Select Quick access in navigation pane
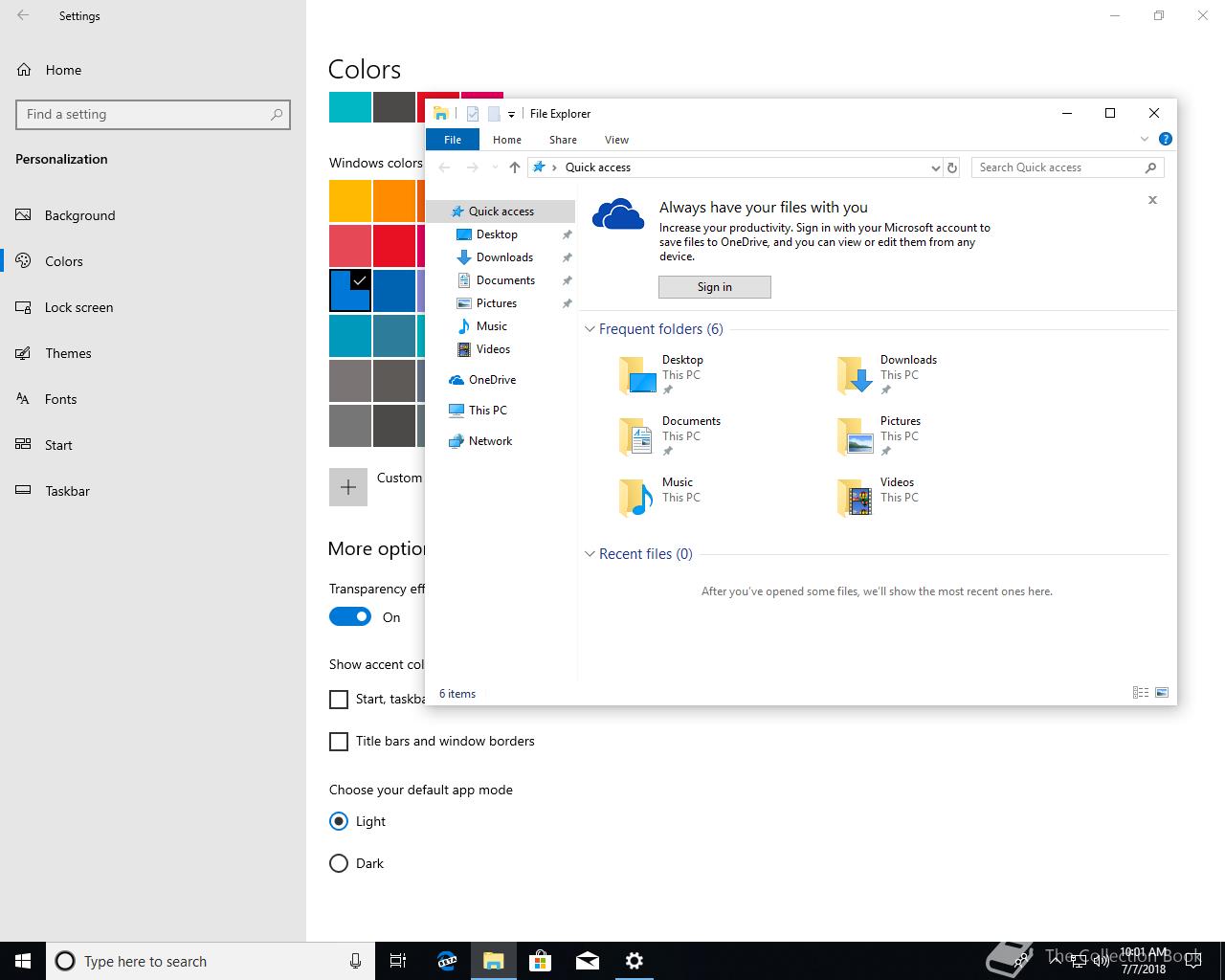 (501, 212)
